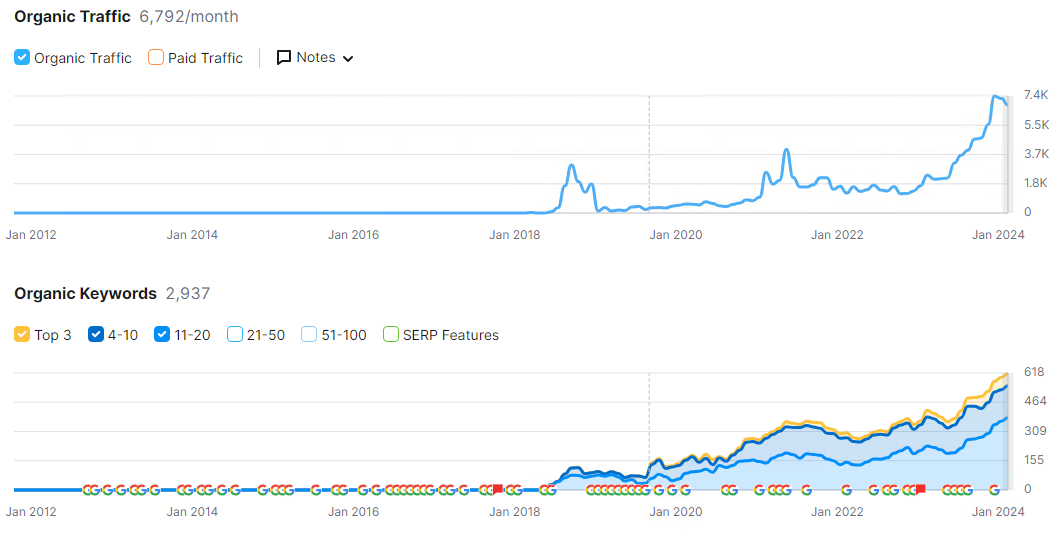Enable the Paid Traffic checkbox

pyautogui.click(x=156, y=57)
